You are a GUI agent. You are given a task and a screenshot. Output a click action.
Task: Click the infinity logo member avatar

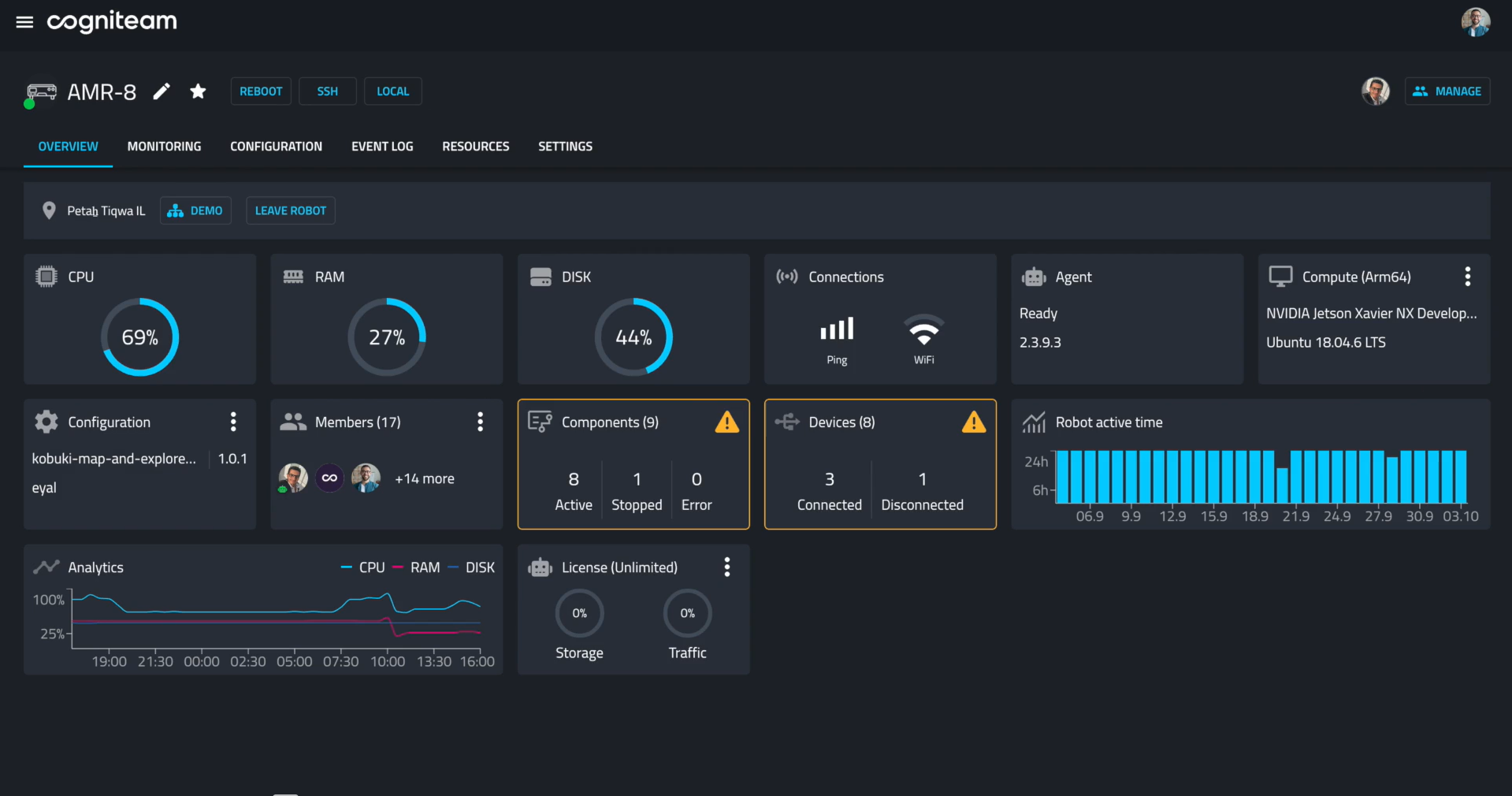tap(329, 478)
